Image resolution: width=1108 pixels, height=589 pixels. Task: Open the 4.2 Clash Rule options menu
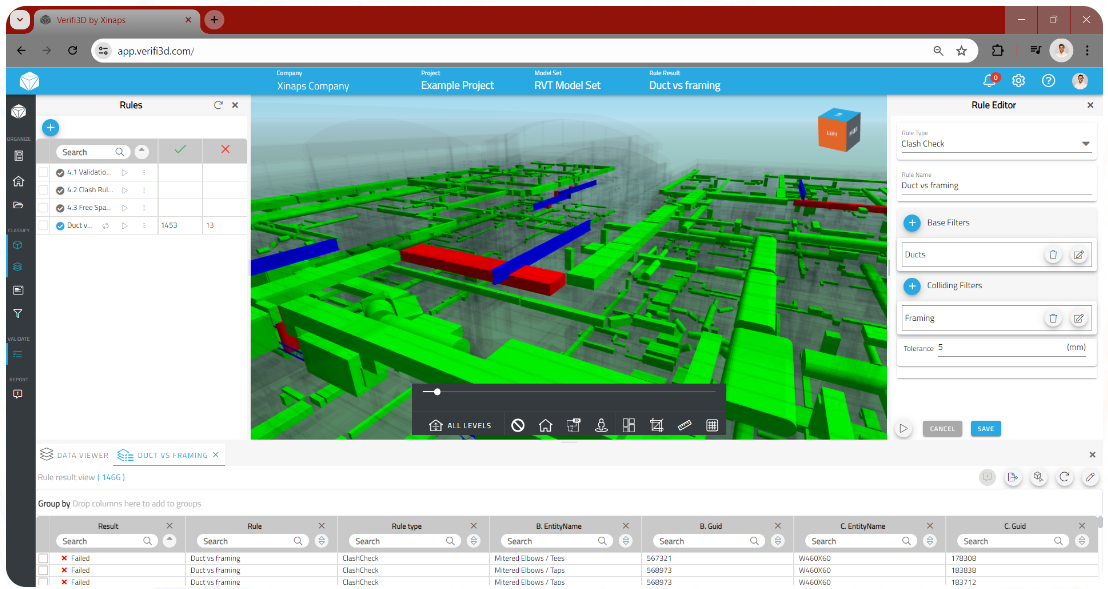tap(144, 190)
